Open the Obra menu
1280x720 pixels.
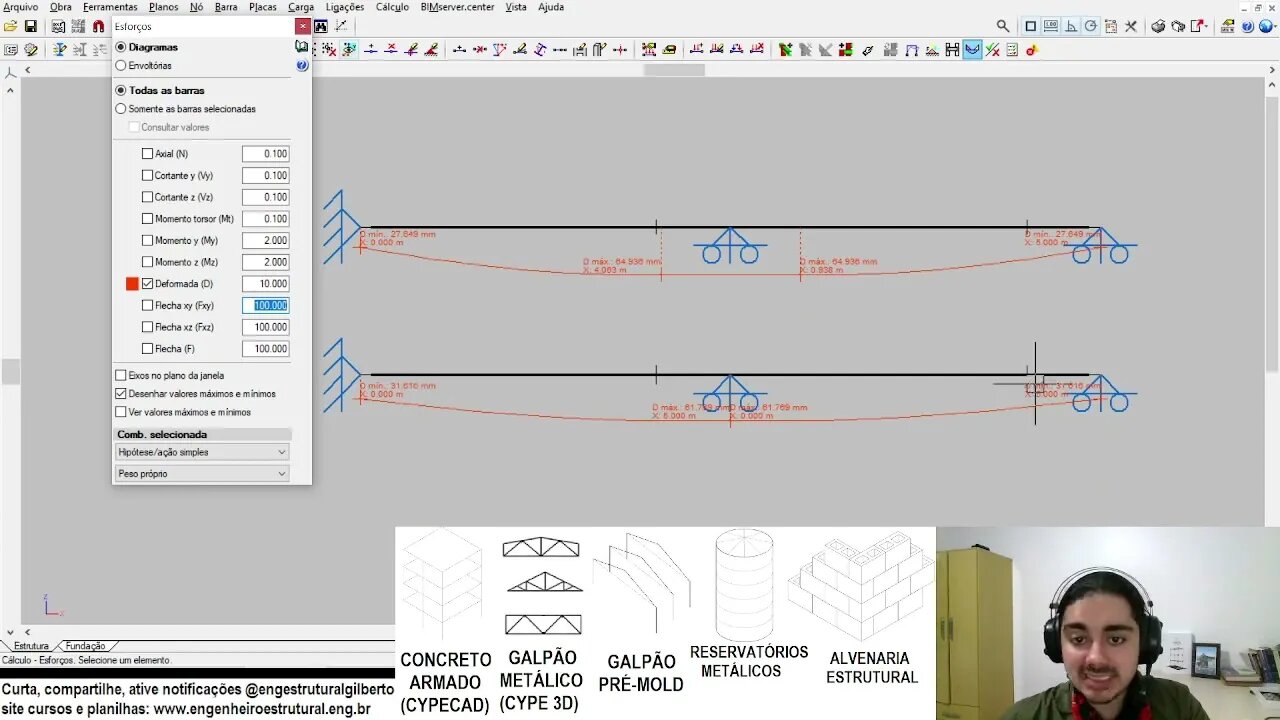(61, 7)
